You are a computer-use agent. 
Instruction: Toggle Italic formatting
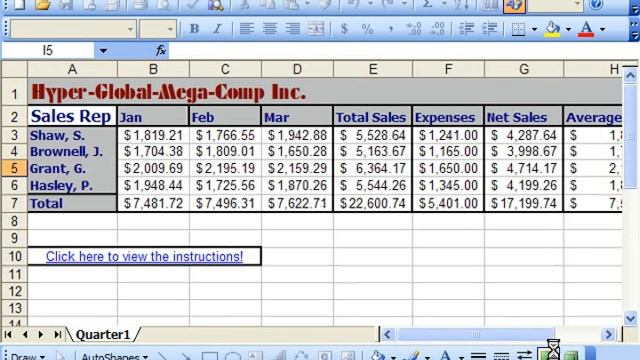coord(218,29)
